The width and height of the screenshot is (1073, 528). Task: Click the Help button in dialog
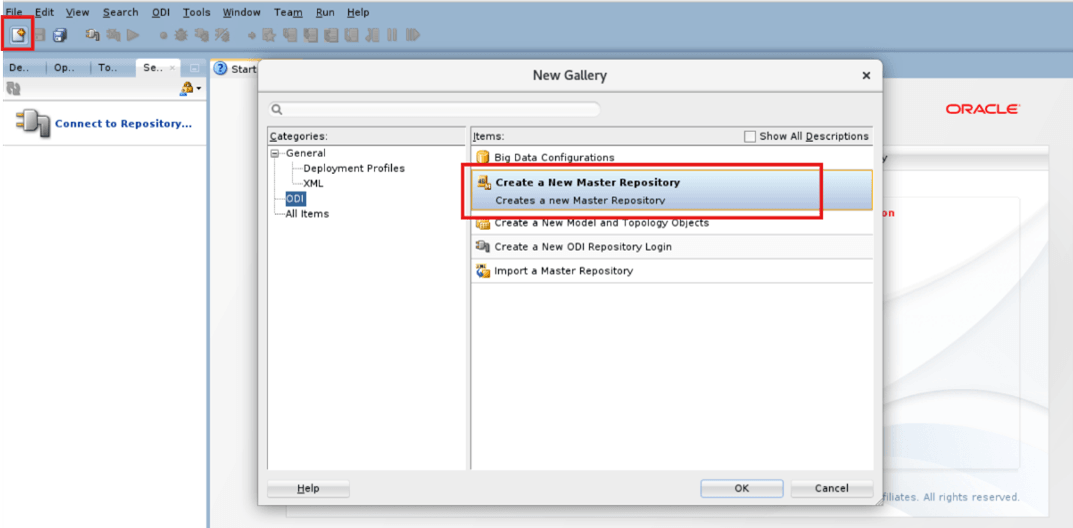point(308,488)
